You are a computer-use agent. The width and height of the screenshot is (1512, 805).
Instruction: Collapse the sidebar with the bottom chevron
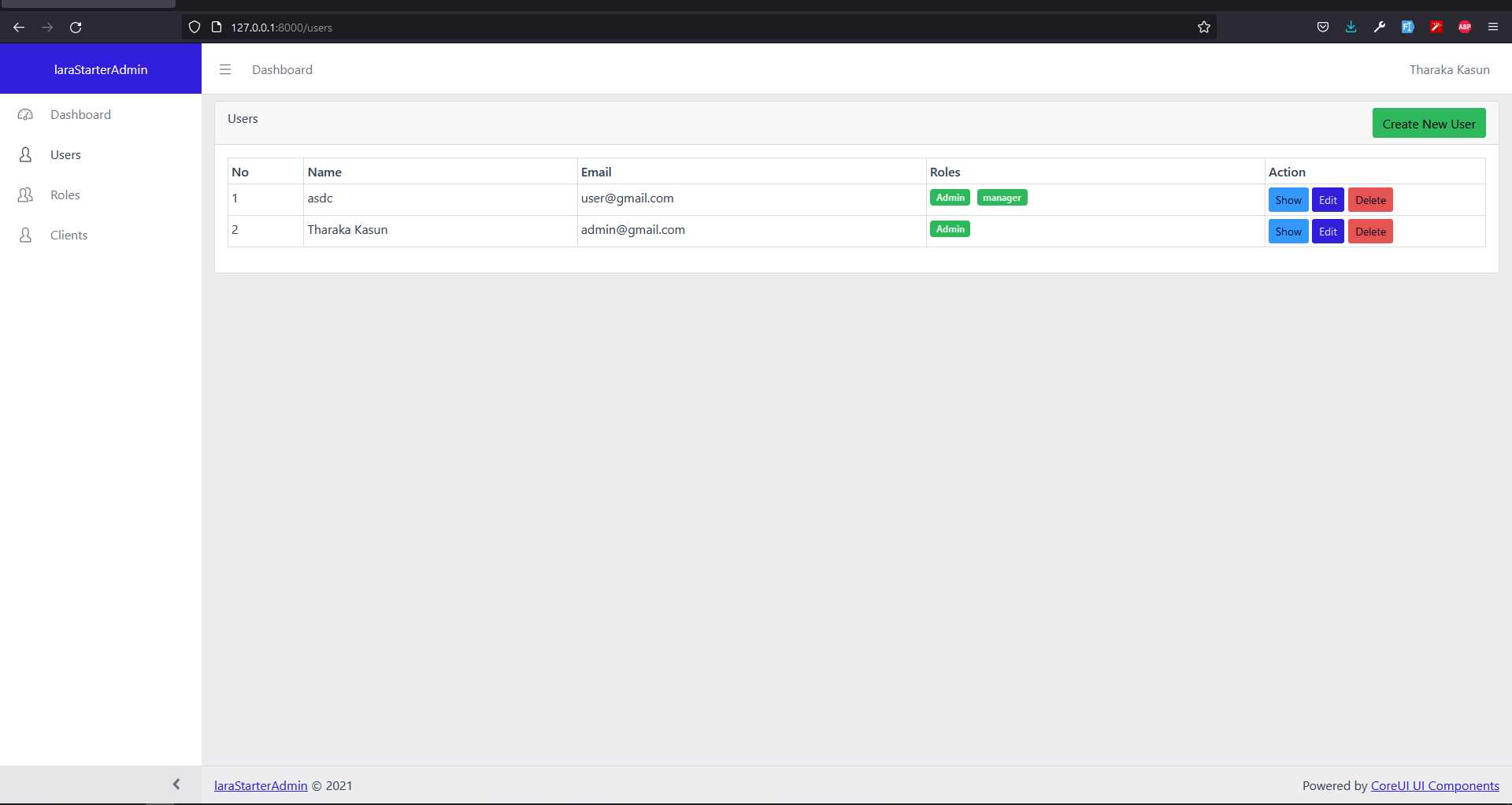pos(176,785)
